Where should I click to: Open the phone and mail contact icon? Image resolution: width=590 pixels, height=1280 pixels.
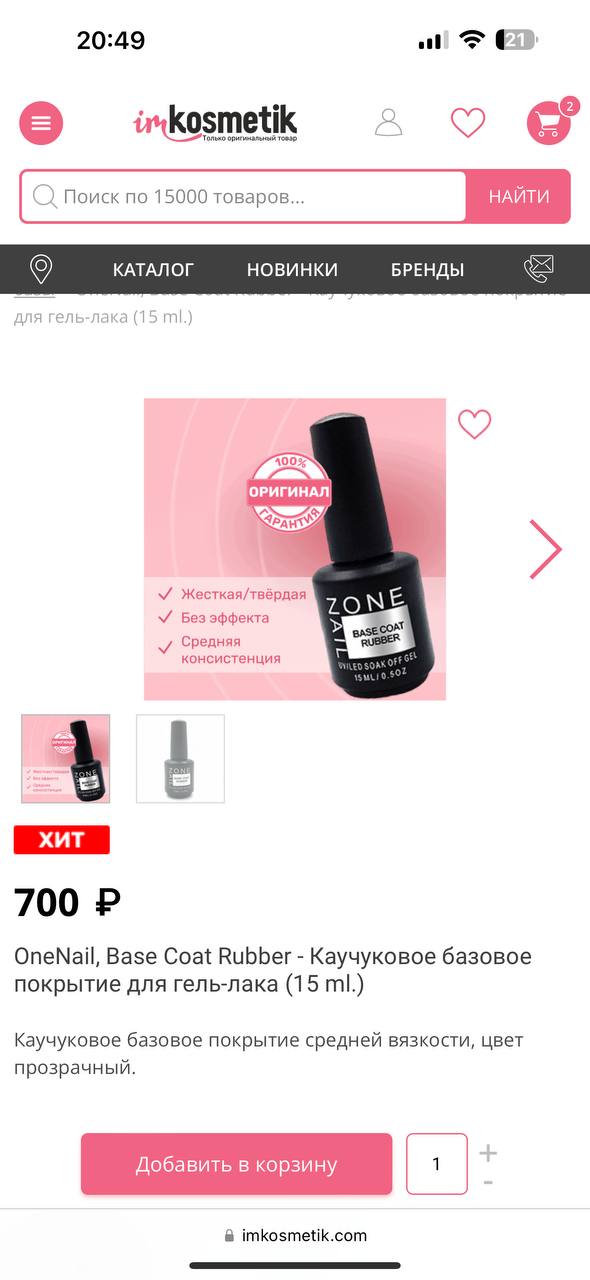tap(539, 268)
